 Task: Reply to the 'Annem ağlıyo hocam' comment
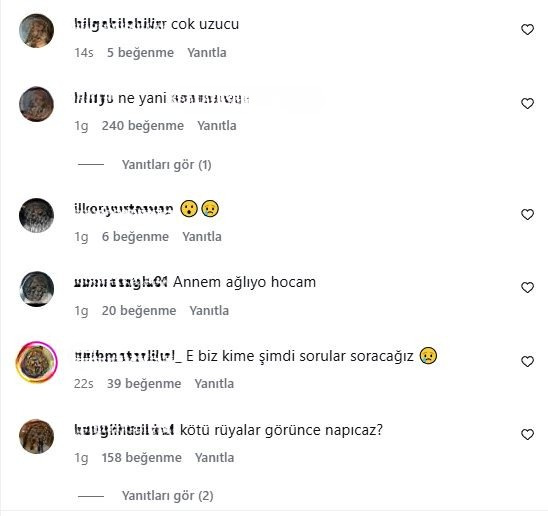pos(209,311)
